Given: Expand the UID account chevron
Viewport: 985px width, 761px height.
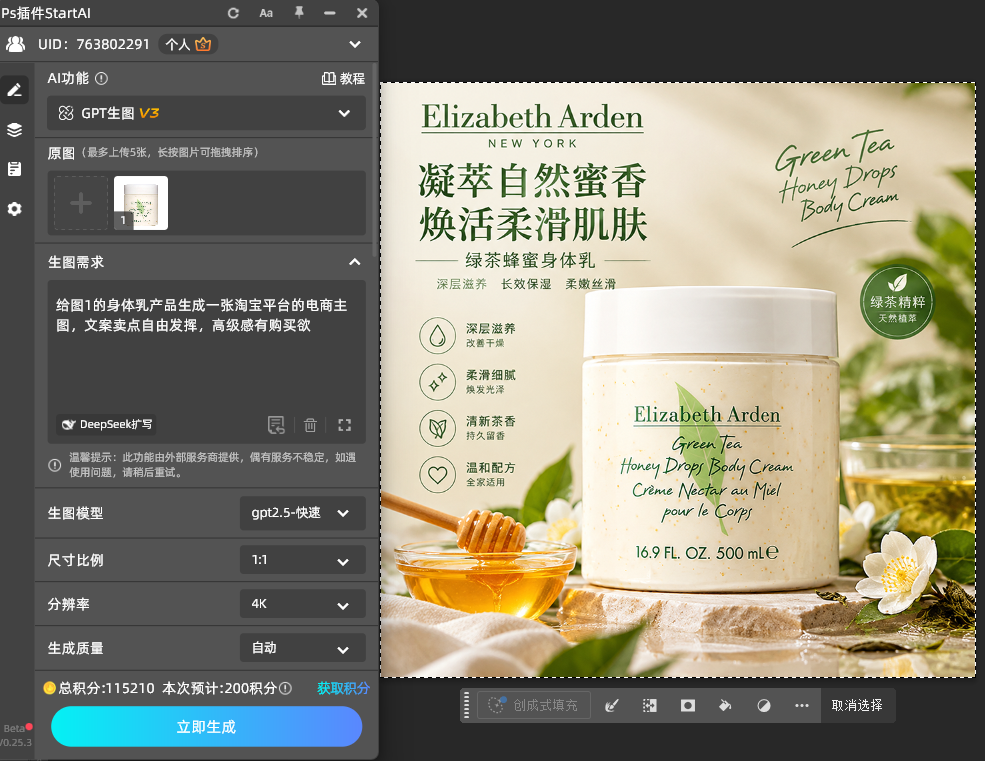Looking at the screenshot, I should pyautogui.click(x=355, y=44).
